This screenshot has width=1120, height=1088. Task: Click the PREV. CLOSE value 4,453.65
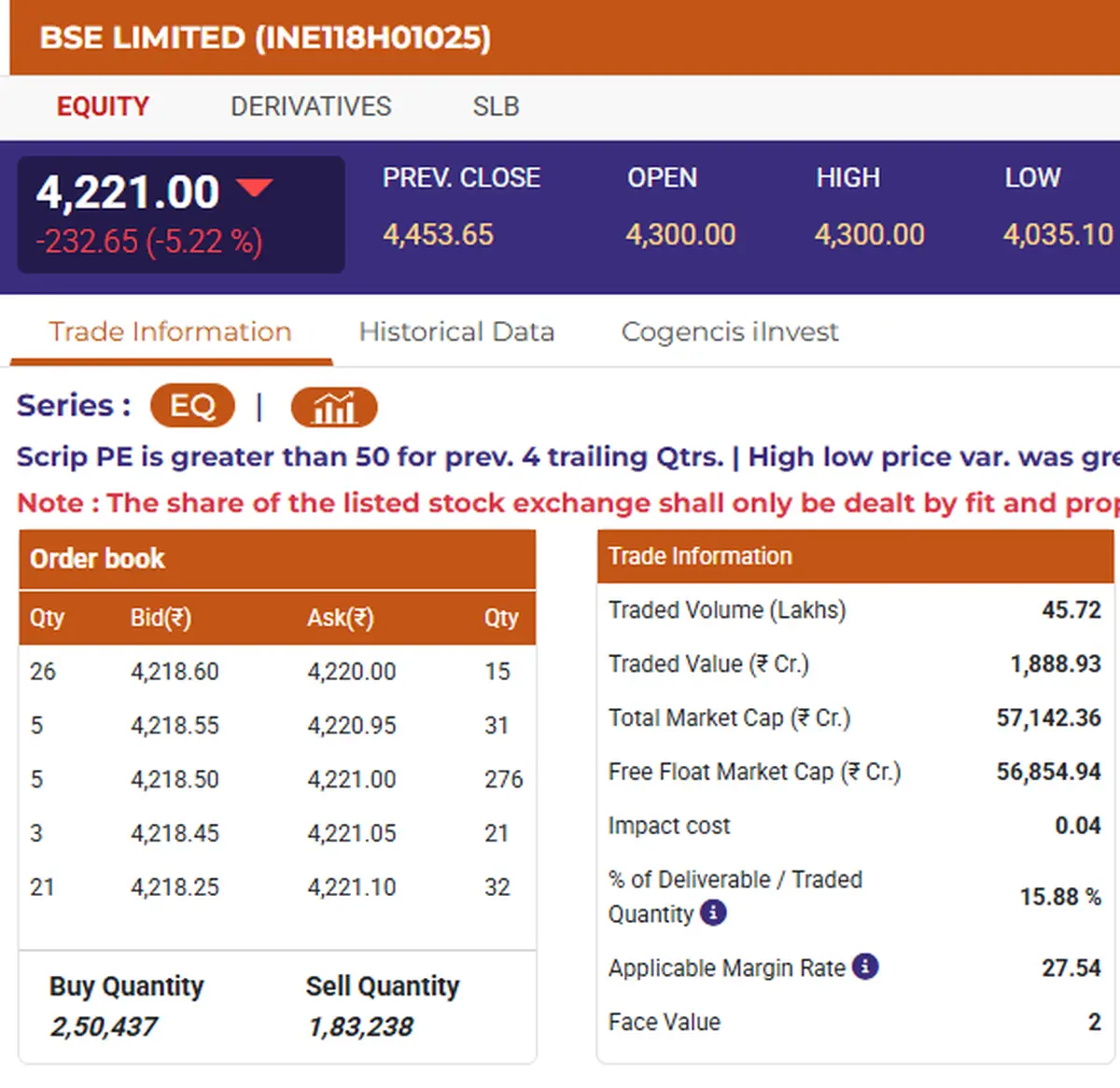click(438, 234)
